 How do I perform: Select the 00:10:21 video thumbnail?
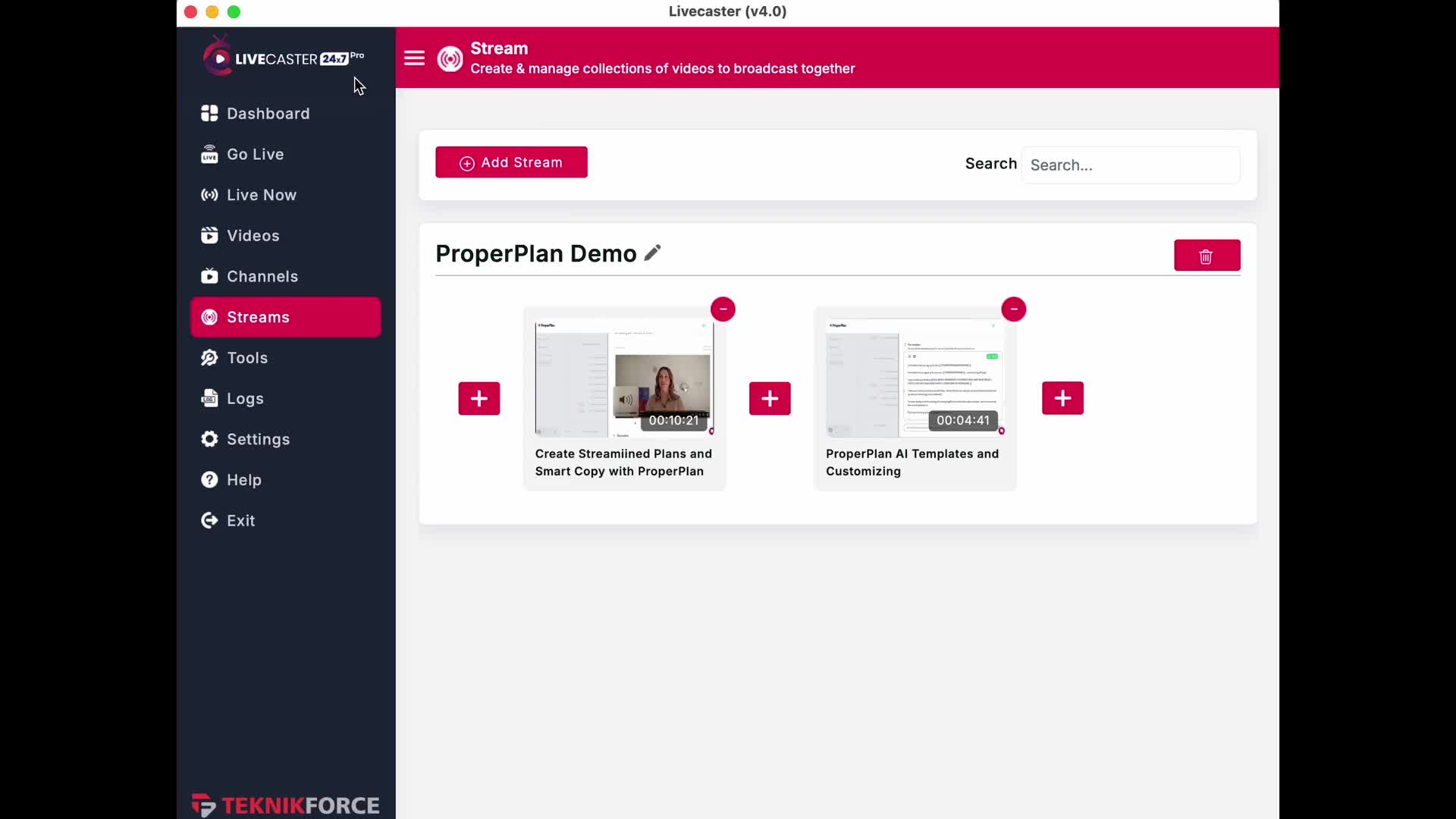pos(624,378)
